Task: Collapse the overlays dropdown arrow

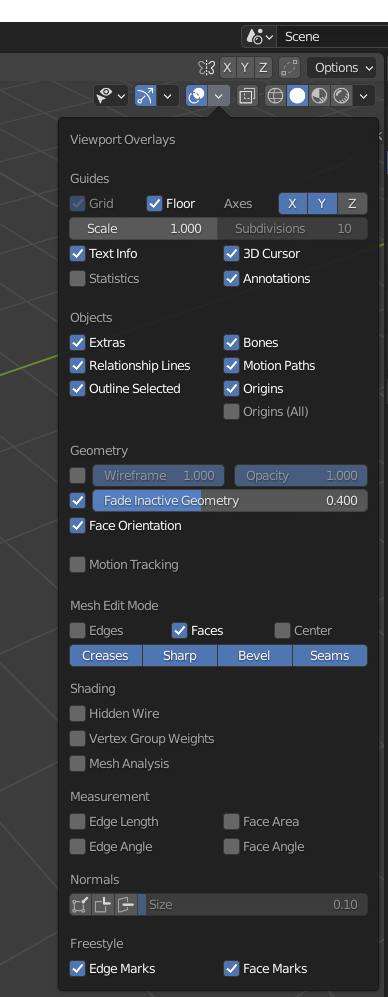Action: 219,96
